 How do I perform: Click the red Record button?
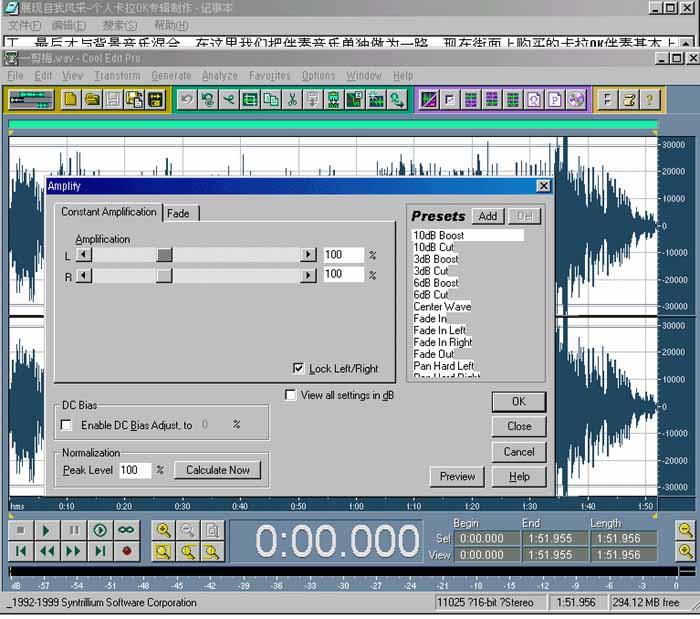pyautogui.click(x=126, y=551)
